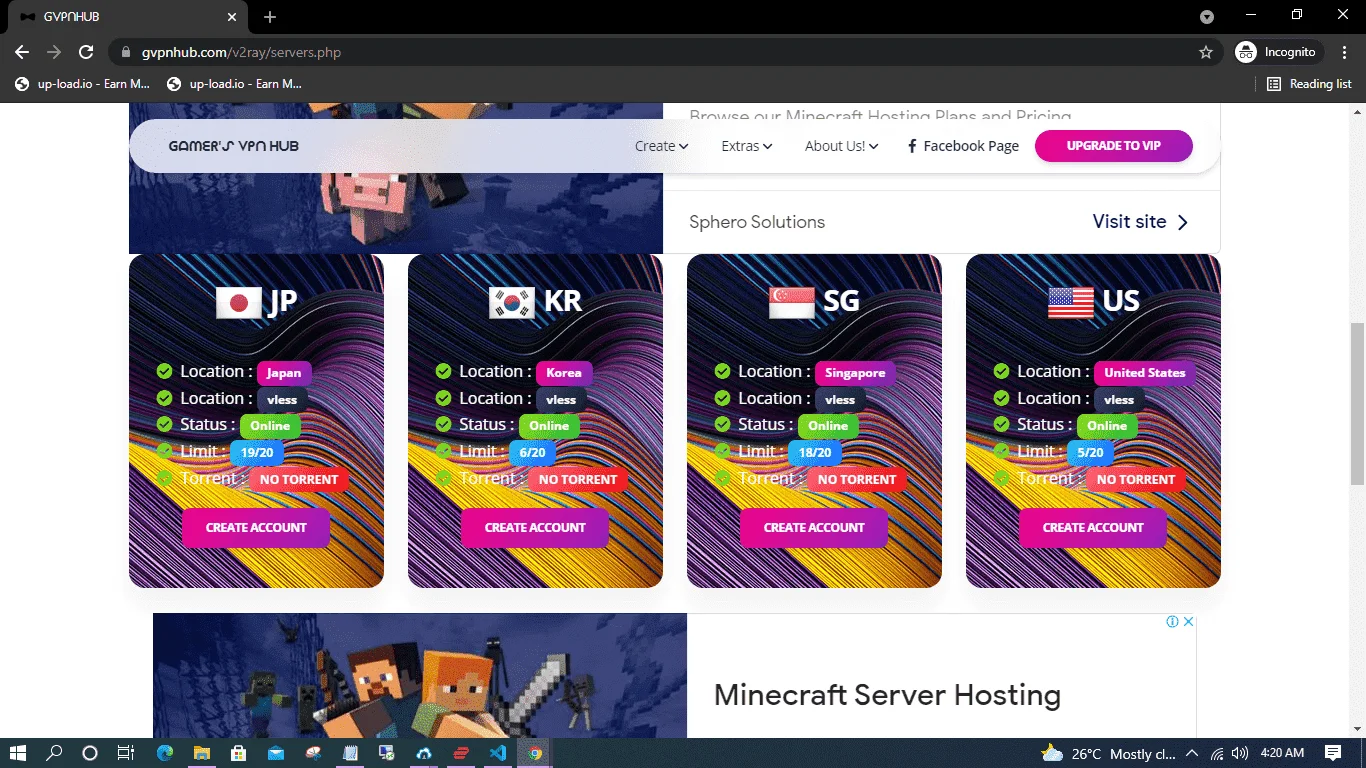
Task: Create an account on the US server
Action: point(1093,527)
